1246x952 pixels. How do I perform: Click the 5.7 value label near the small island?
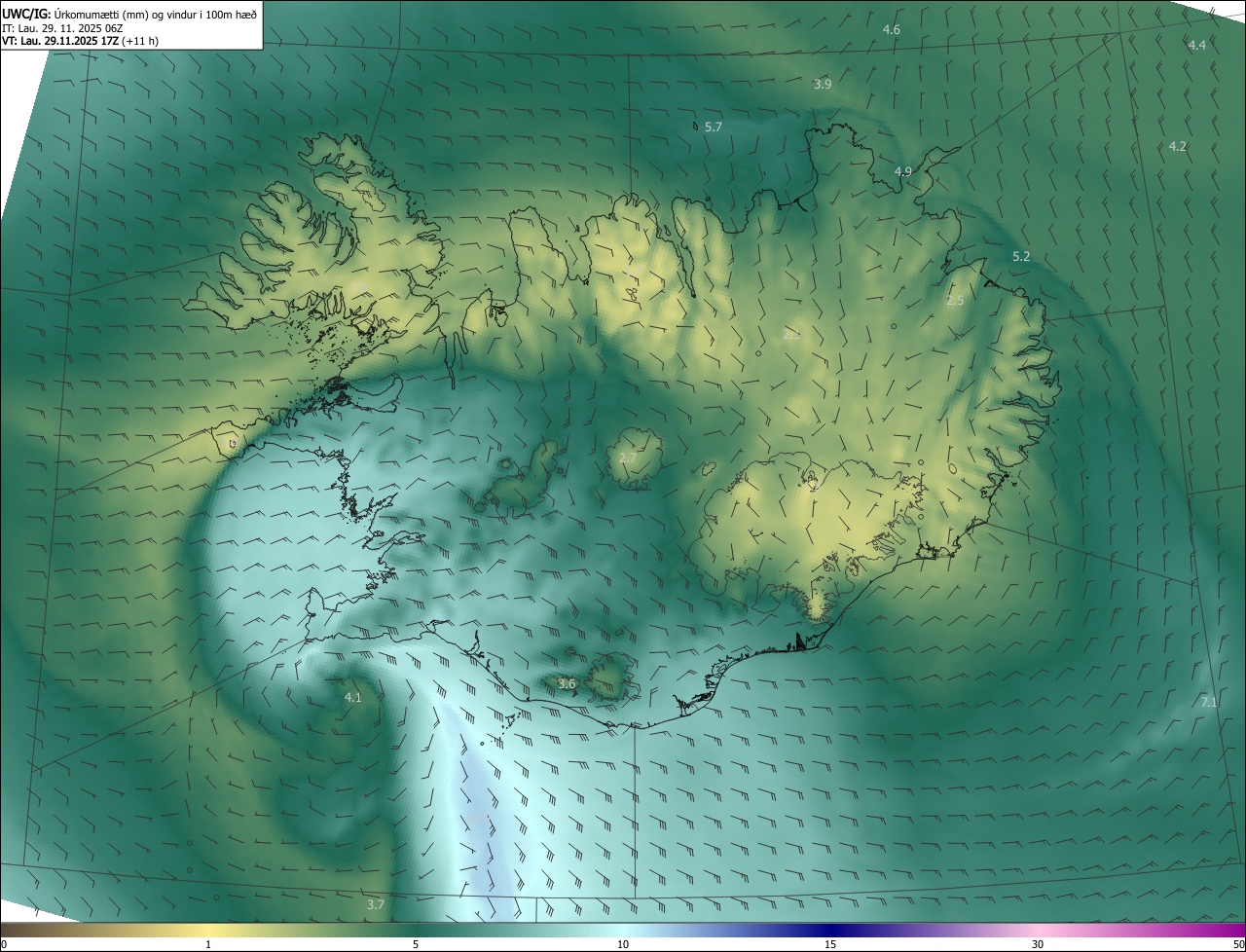tap(713, 128)
